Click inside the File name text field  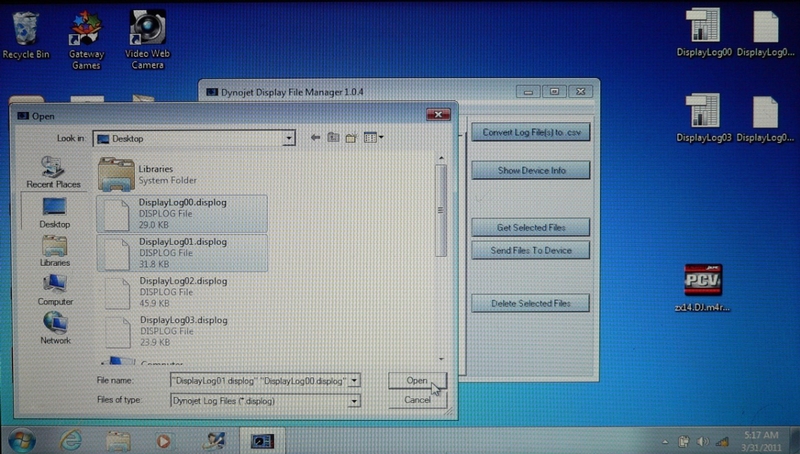coord(260,381)
